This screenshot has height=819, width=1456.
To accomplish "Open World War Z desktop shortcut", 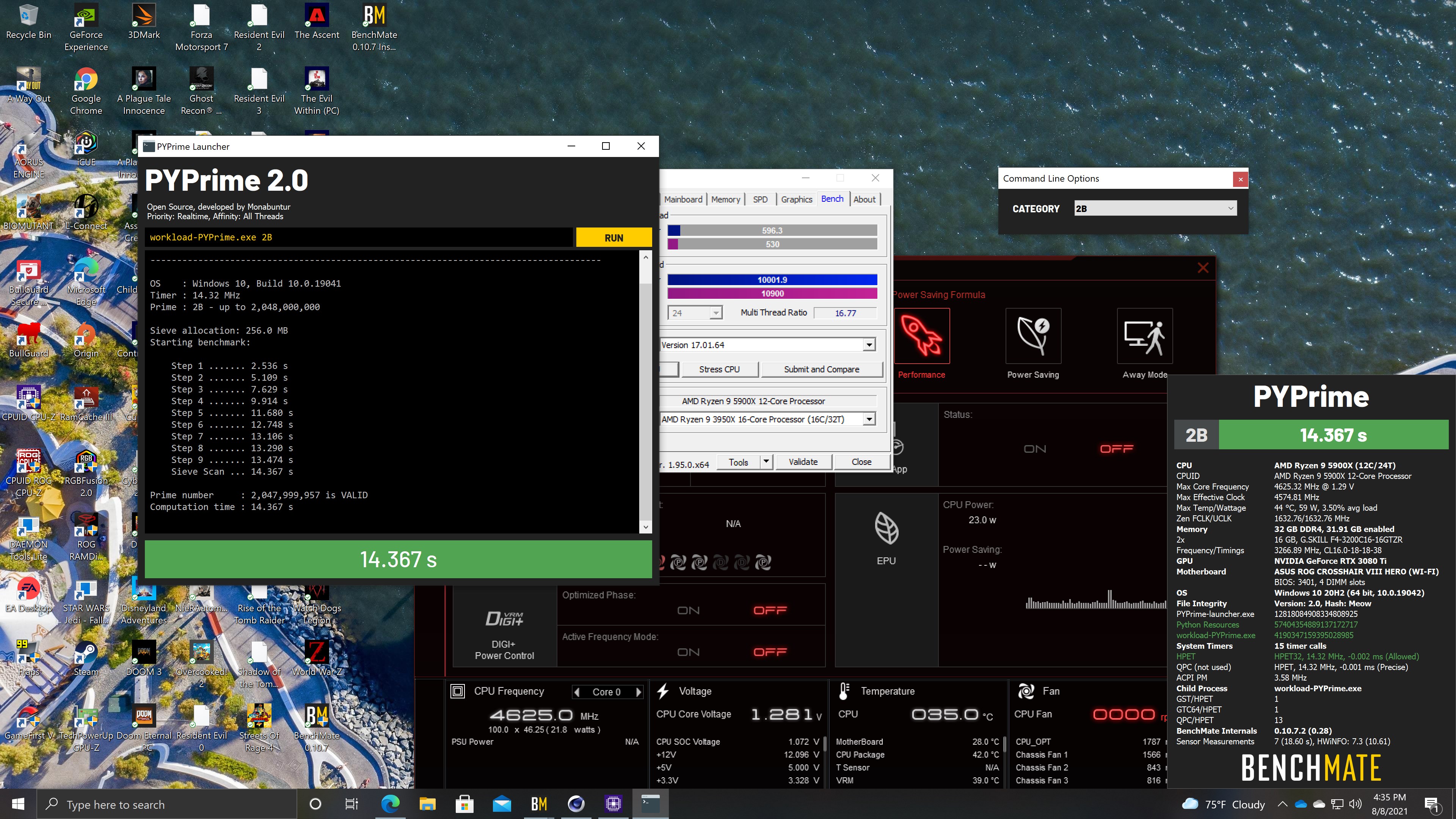I will tap(317, 659).
